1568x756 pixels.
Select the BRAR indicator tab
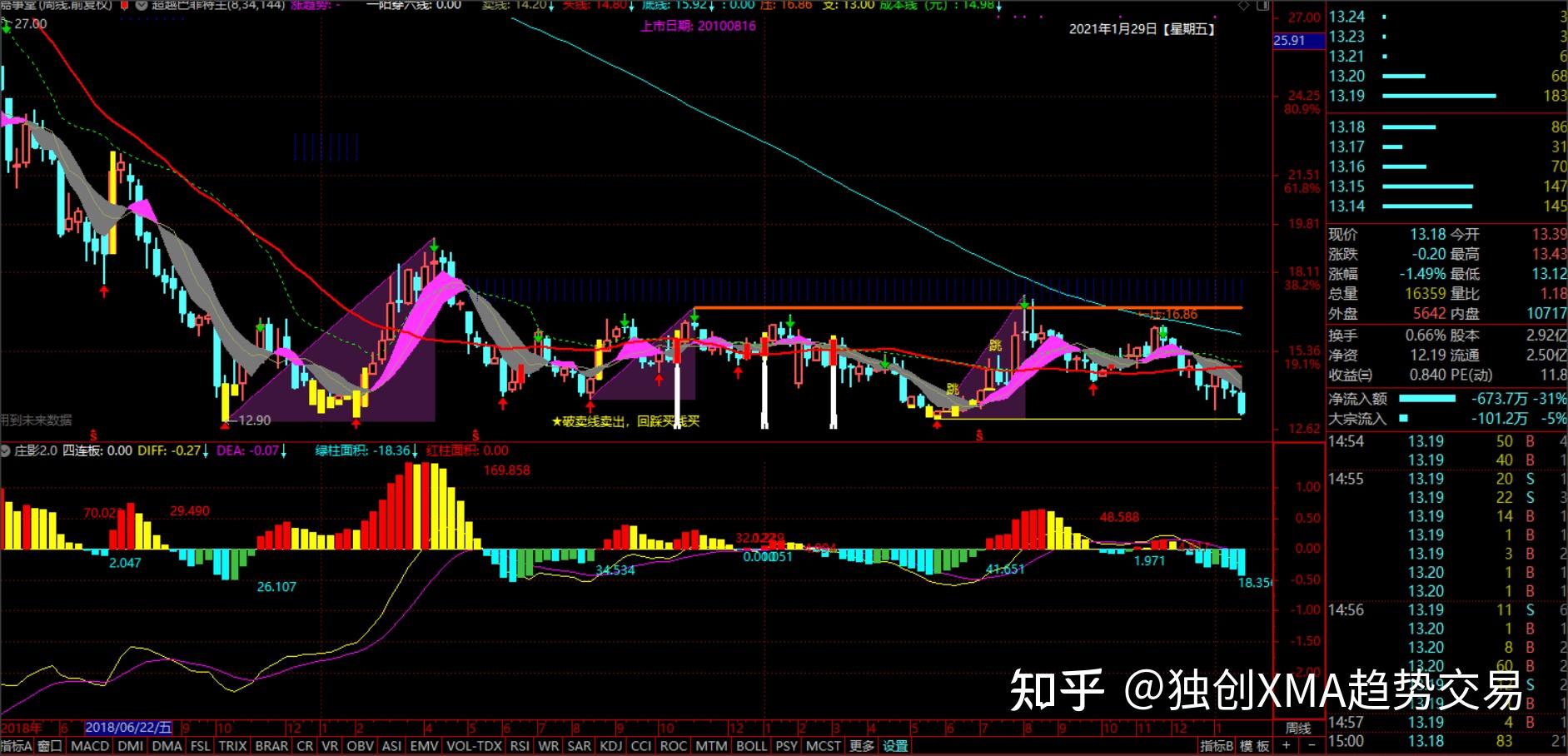point(271,746)
